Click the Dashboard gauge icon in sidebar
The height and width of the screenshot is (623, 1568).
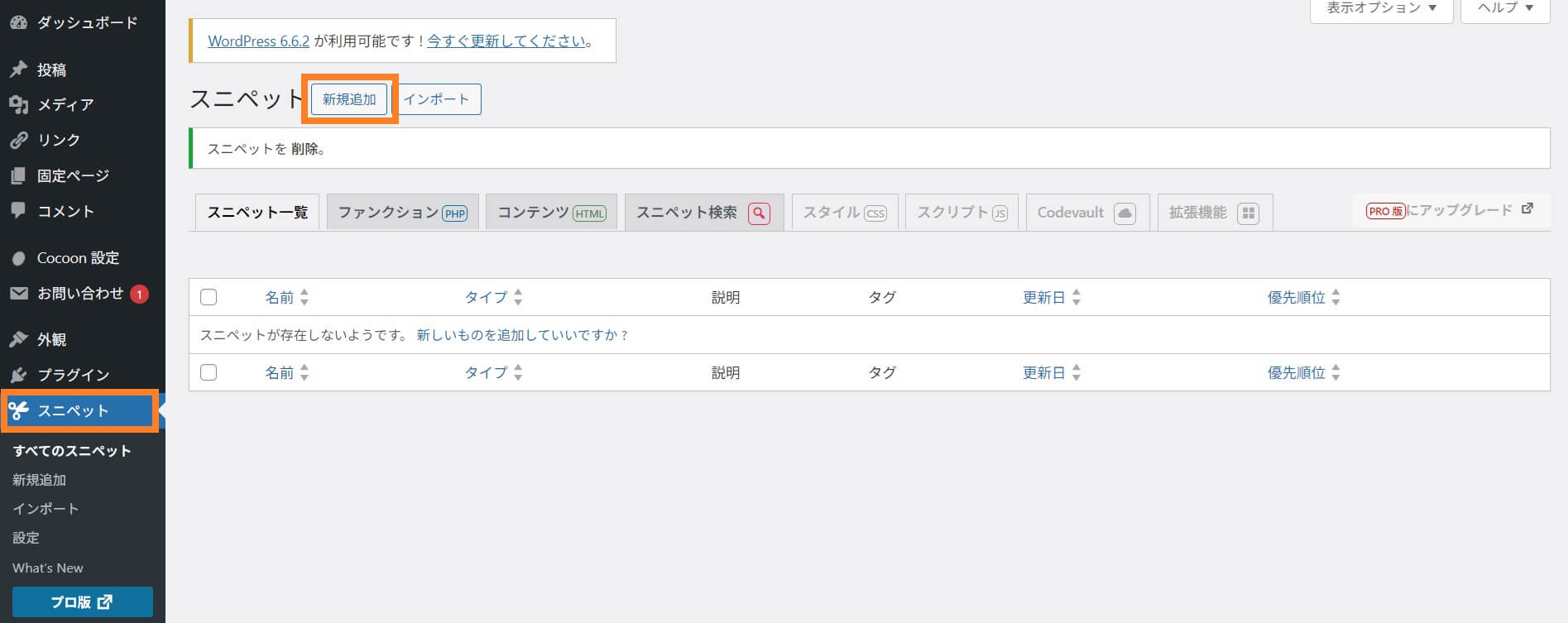(18, 22)
